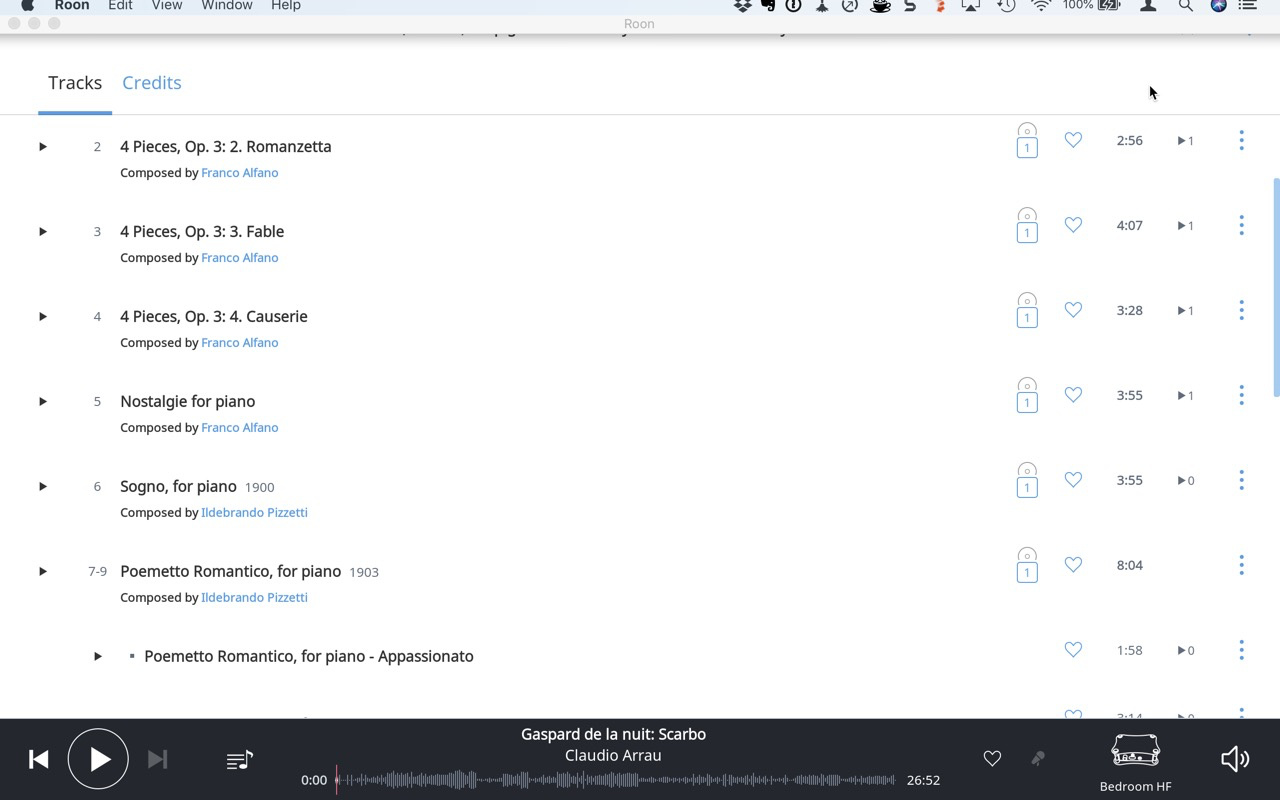Open the Help menu

click(x=286, y=5)
